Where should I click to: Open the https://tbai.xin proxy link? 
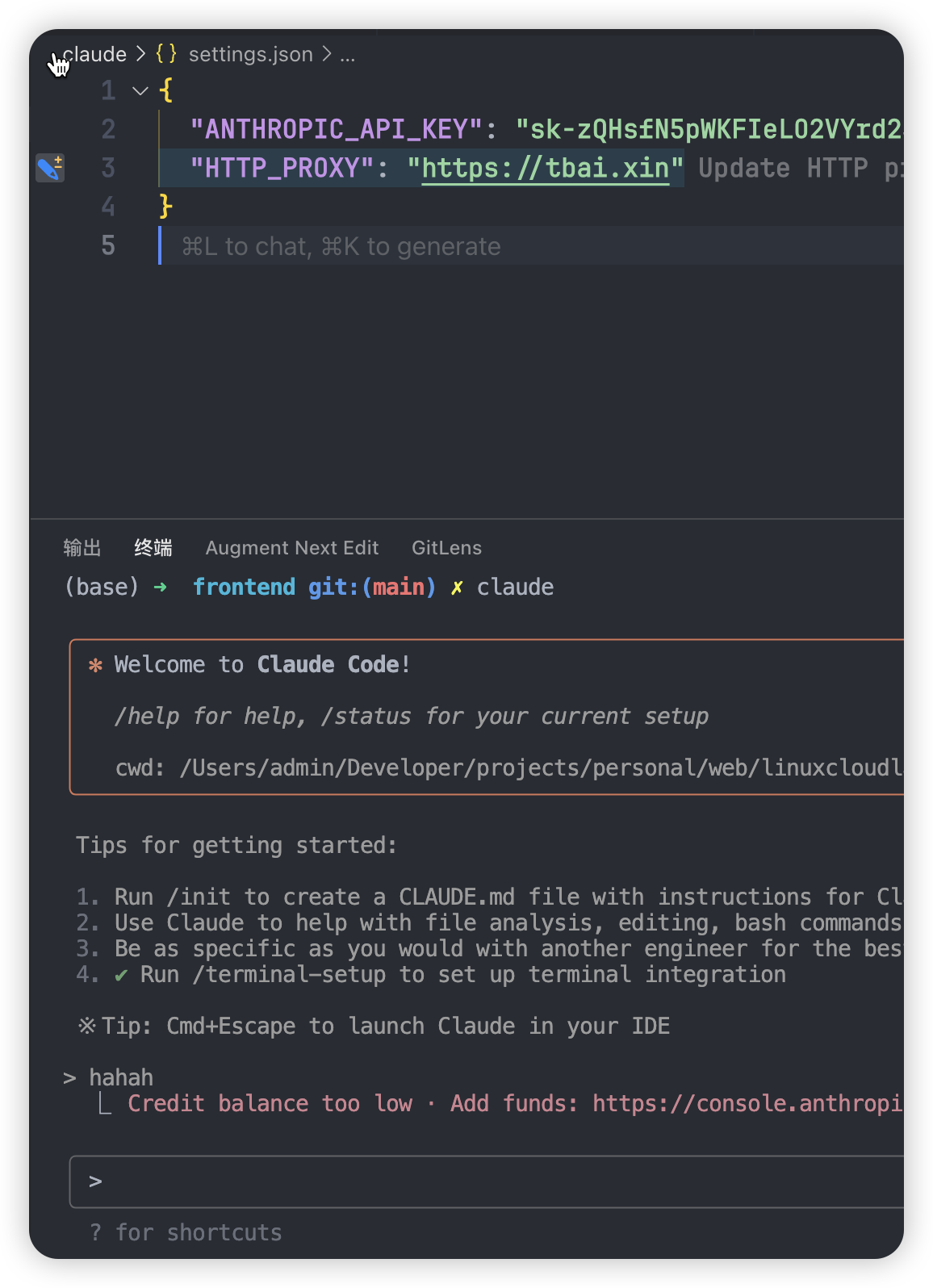click(546, 168)
